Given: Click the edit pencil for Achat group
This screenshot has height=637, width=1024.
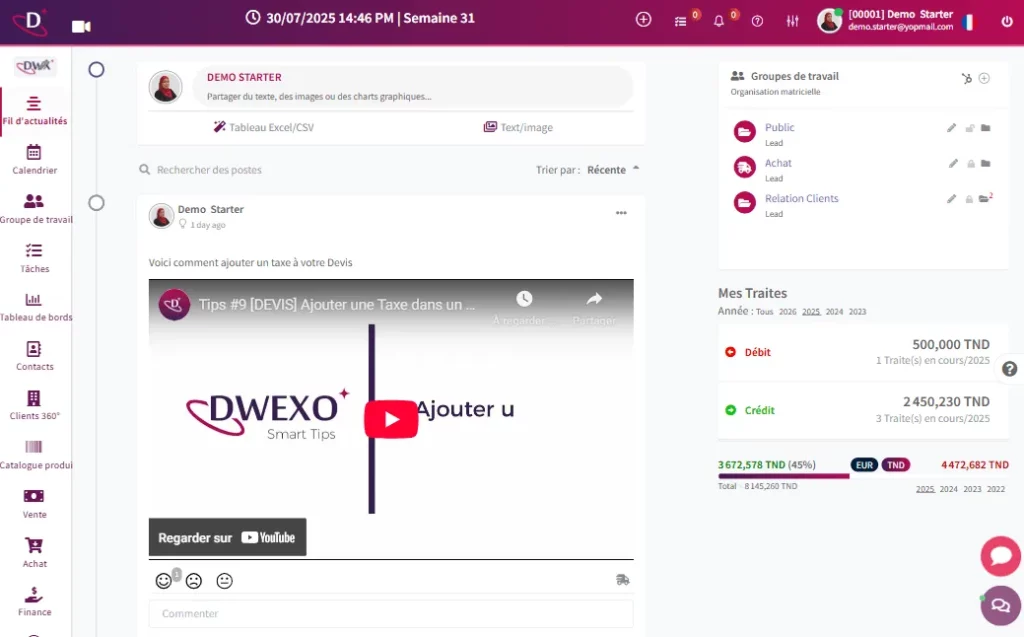Looking at the screenshot, I should [951, 163].
